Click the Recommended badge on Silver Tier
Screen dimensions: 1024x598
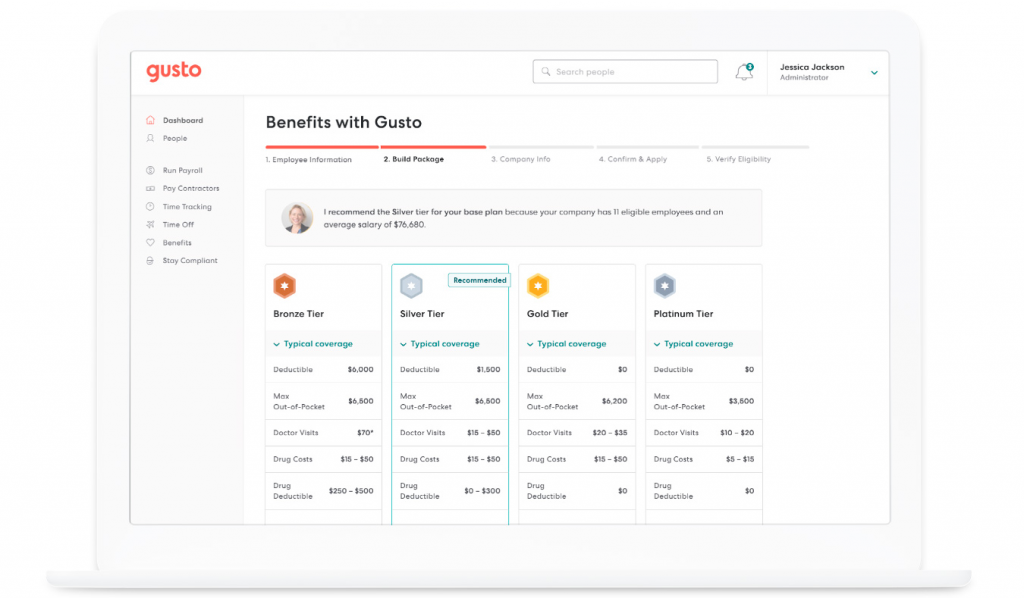pos(479,281)
